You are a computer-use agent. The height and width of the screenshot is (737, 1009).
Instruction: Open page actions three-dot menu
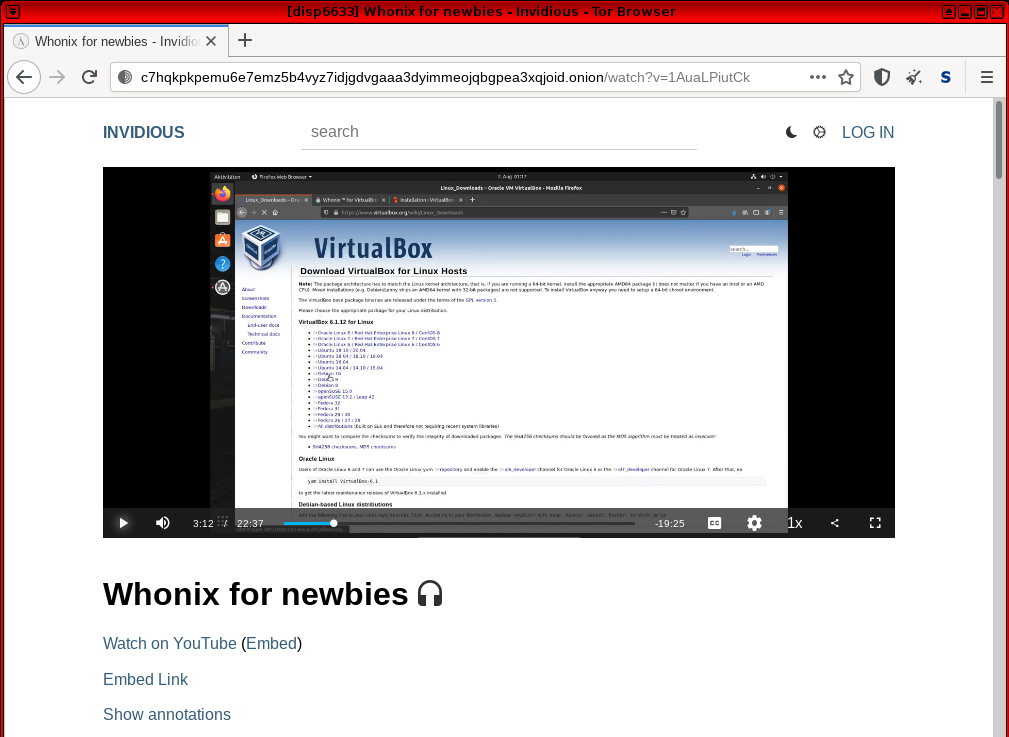point(817,77)
